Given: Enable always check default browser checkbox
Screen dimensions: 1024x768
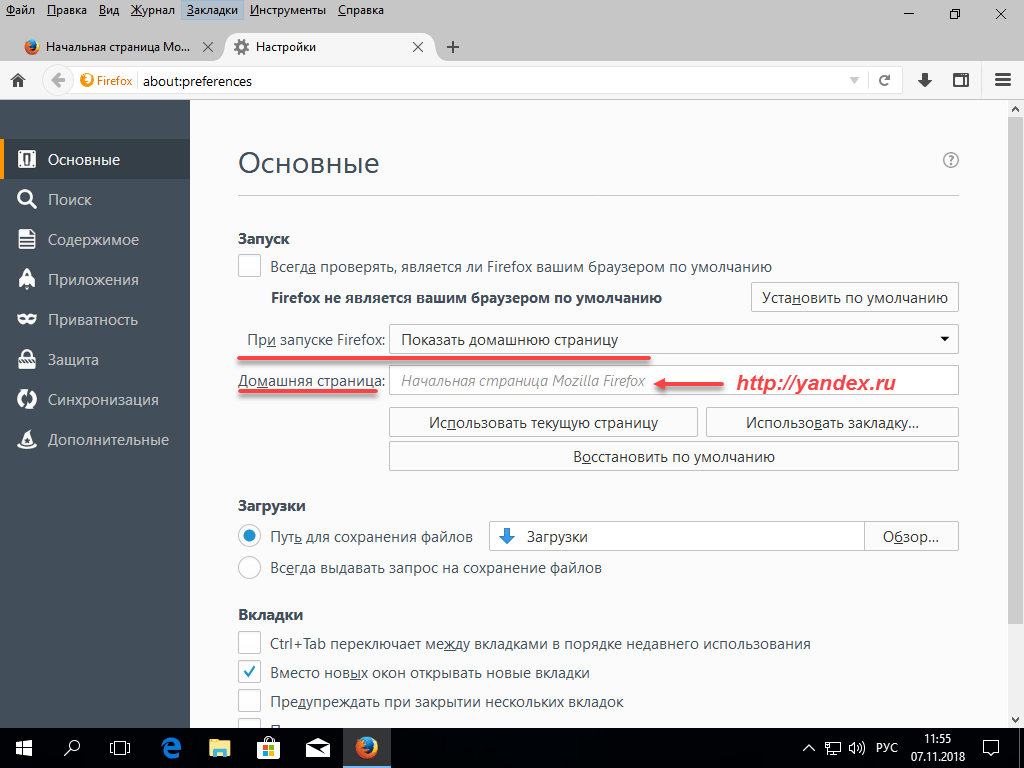Looking at the screenshot, I should [249, 267].
